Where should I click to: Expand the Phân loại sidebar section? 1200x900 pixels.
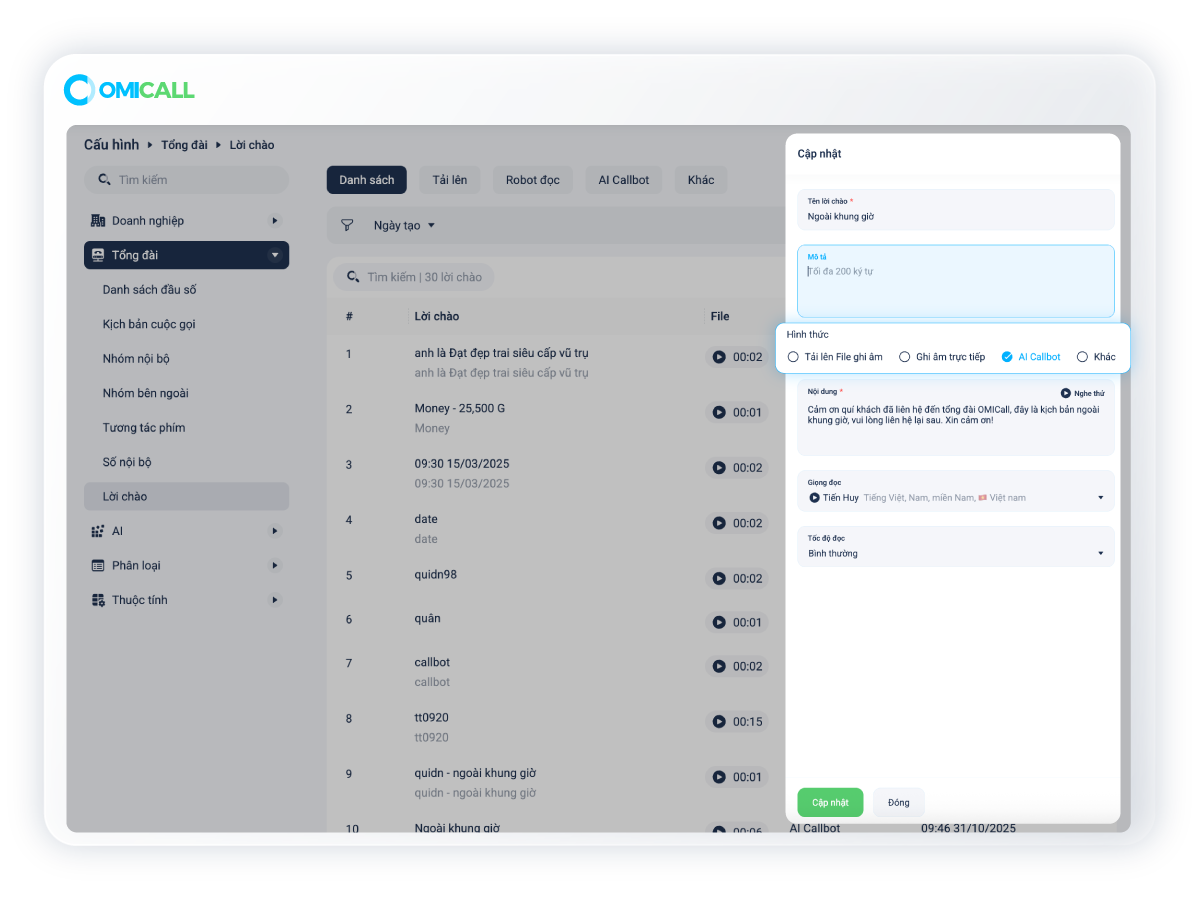pyautogui.click(x=275, y=565)
